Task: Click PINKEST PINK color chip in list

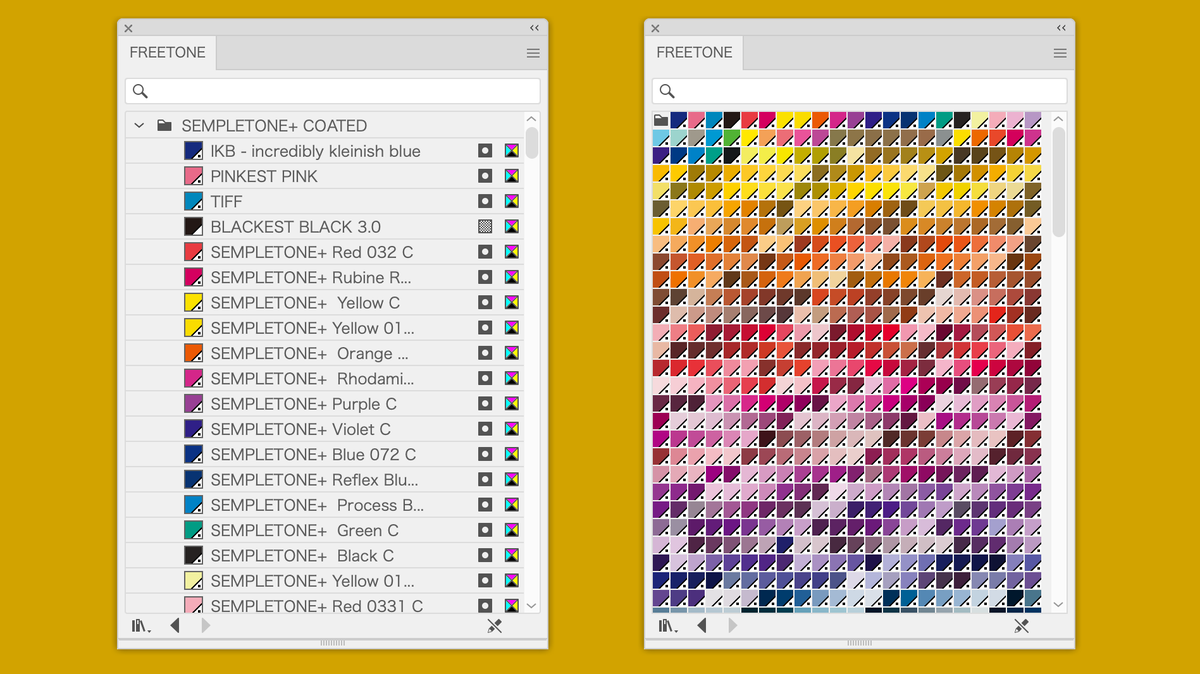Action: (194, 176)
